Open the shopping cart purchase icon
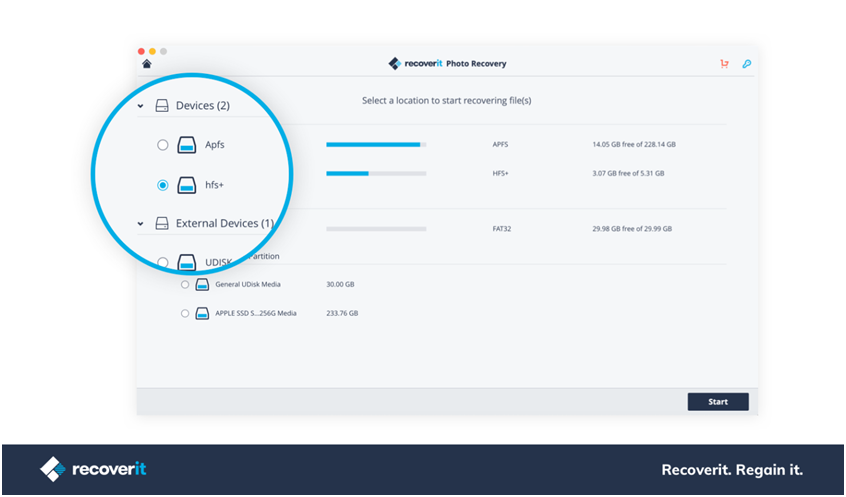Viewport: 846px width, 497px height. (724, 64)
